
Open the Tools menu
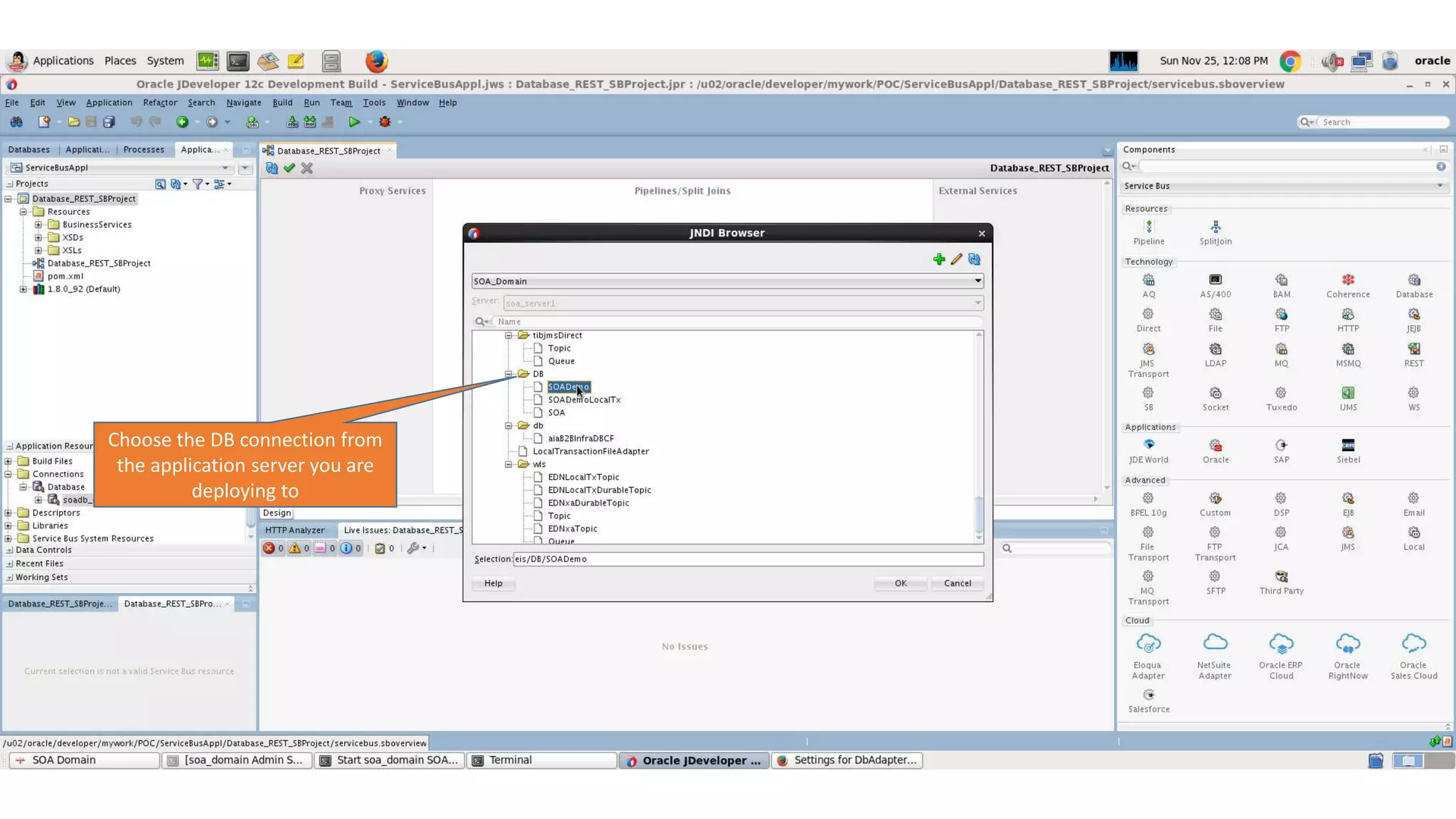click(374, 102)
